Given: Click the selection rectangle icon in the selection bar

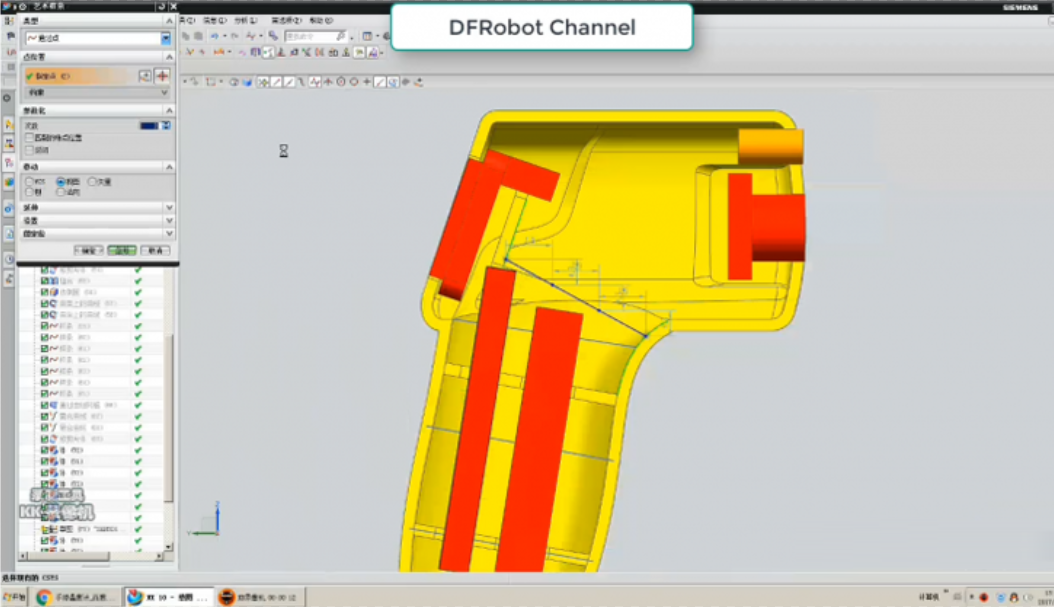Looking at the screenshot, I should (x=211, y=82).
